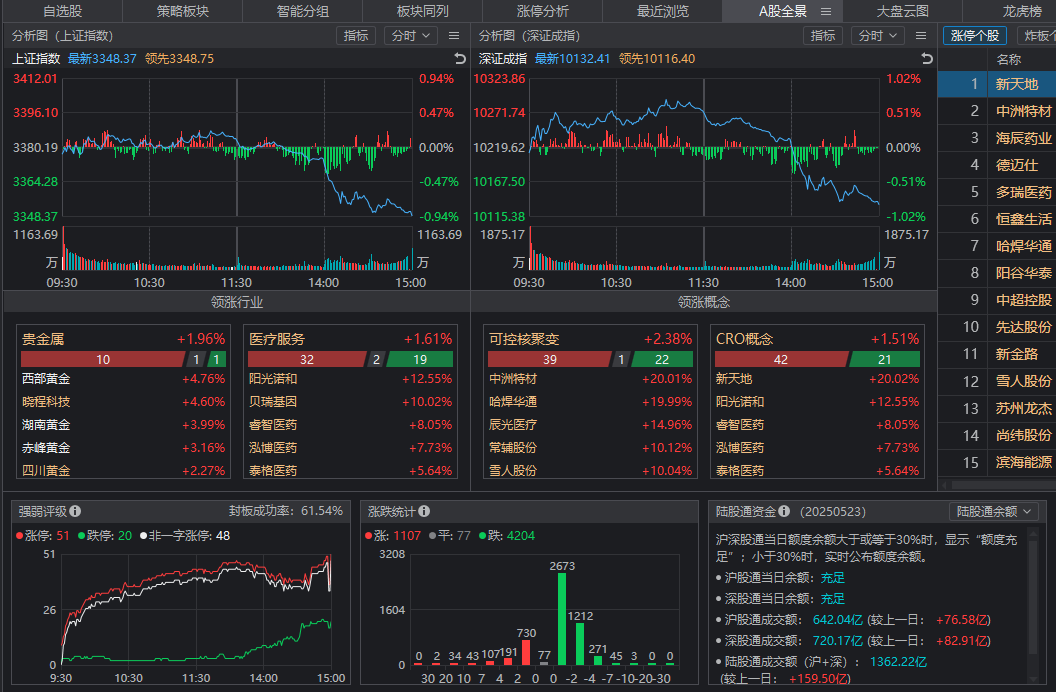Select the 涨停个股 button

click(974, 36)
